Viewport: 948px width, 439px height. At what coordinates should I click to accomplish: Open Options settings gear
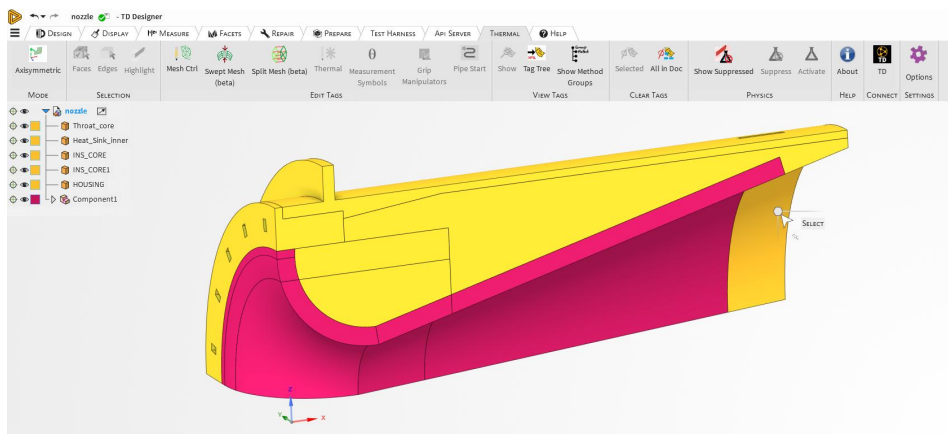coord(918,63)
